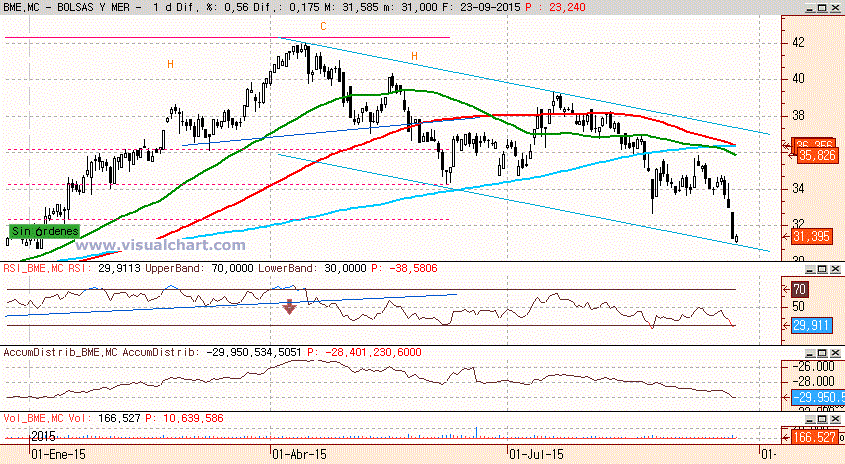Click the green 'Sin órdenes' label
The image size is (845, 464).
pos(45,231)
